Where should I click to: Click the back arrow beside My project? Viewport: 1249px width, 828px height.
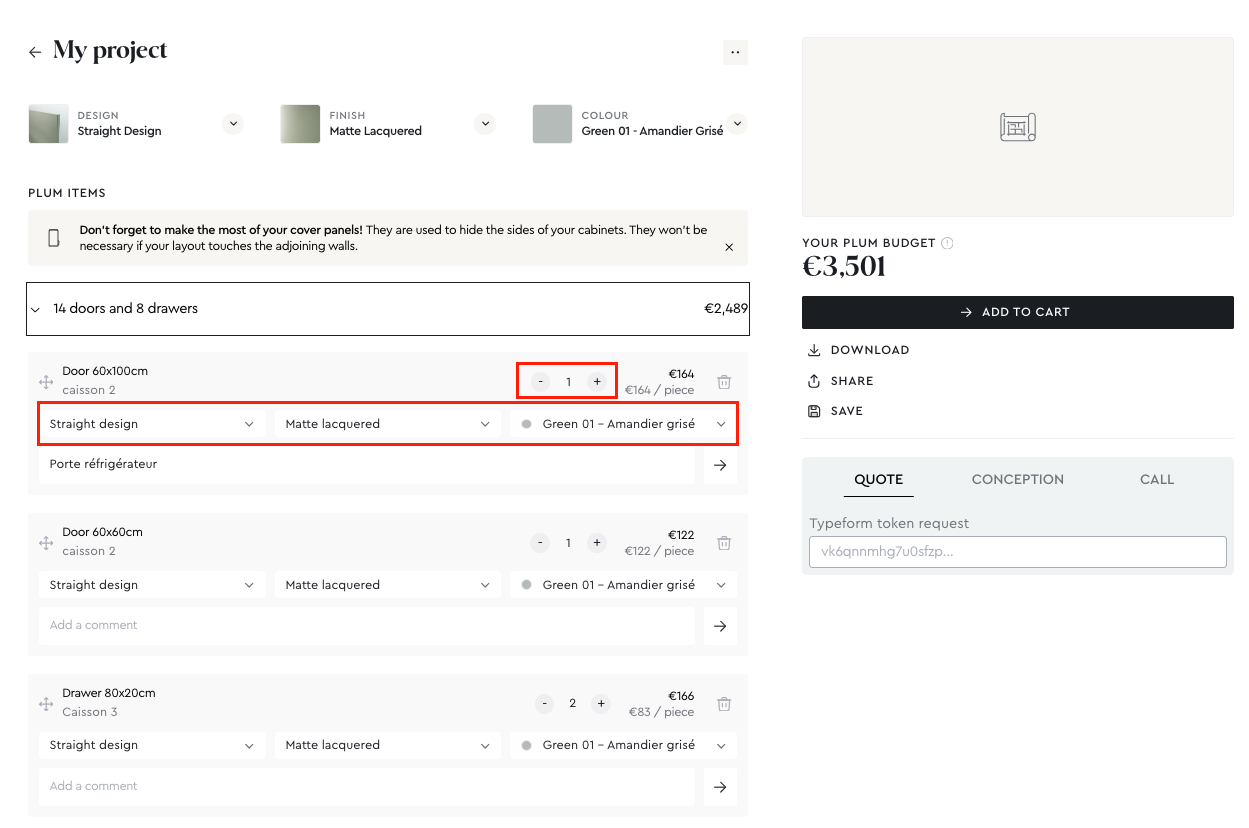tap(35, 52)
